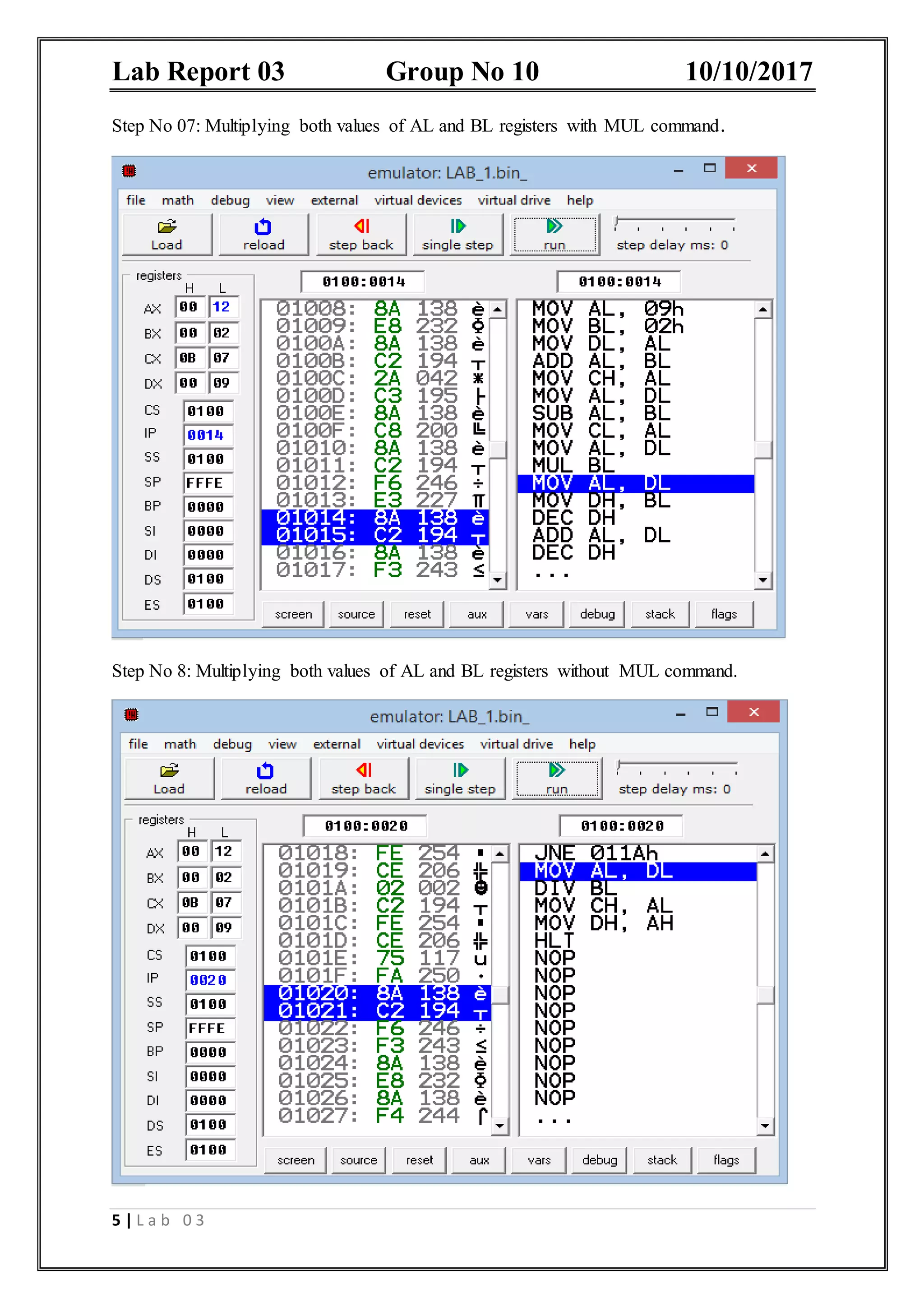Click the chip icon in upper window title bar

pyautogui.click(x=129, y=171)
